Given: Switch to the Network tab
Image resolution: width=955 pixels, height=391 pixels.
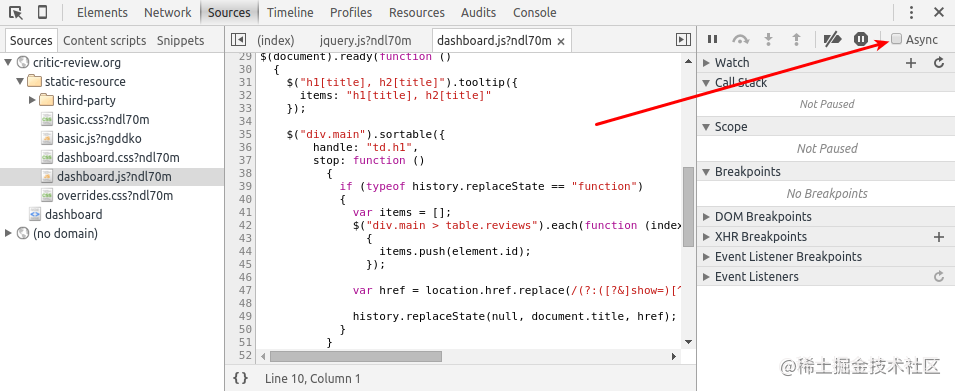Looking at the screenshot, I should tap(167, 13).
